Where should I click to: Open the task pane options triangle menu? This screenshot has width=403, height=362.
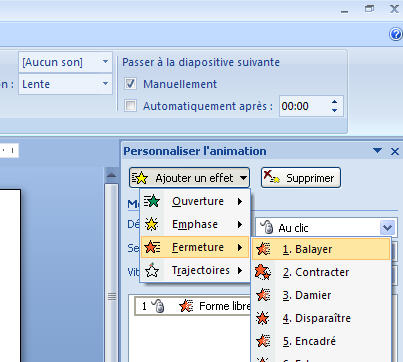(378, 151)
